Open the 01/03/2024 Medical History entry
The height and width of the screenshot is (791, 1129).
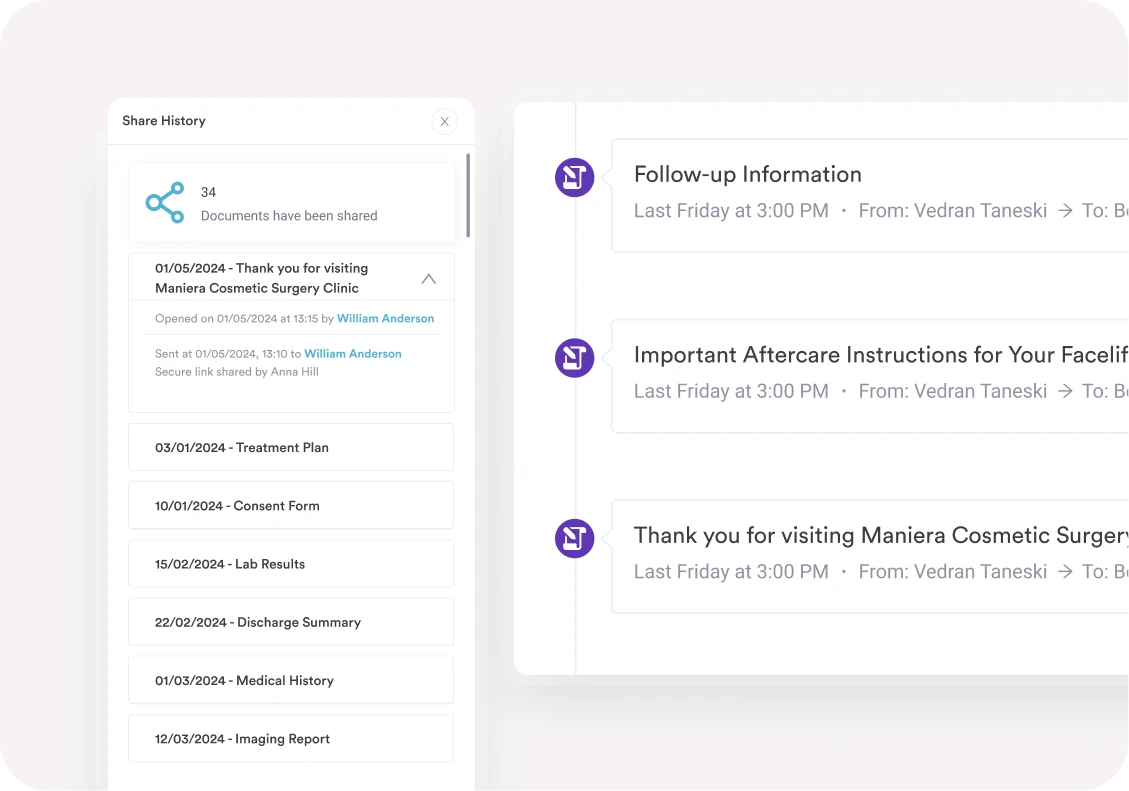pyautogui.click(x=291, y=681)
